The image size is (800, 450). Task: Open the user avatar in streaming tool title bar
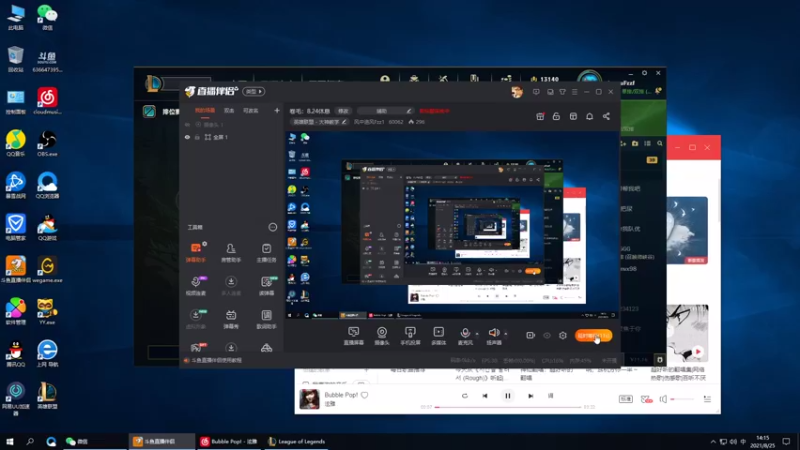[517, 92]
